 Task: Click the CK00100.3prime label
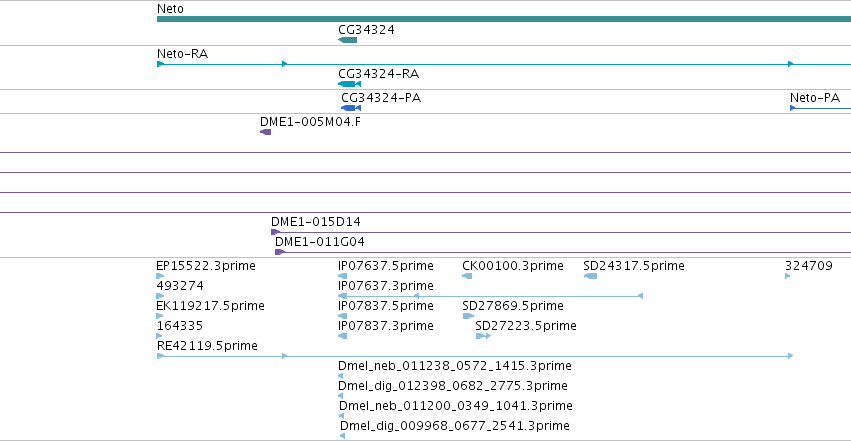tap(513, 266)
